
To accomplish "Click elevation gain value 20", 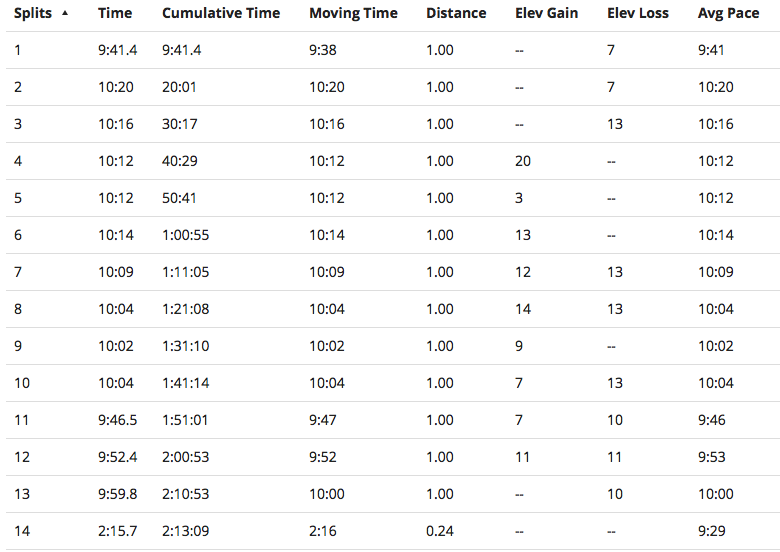I will pyautogui.click(x=523, y=161).
